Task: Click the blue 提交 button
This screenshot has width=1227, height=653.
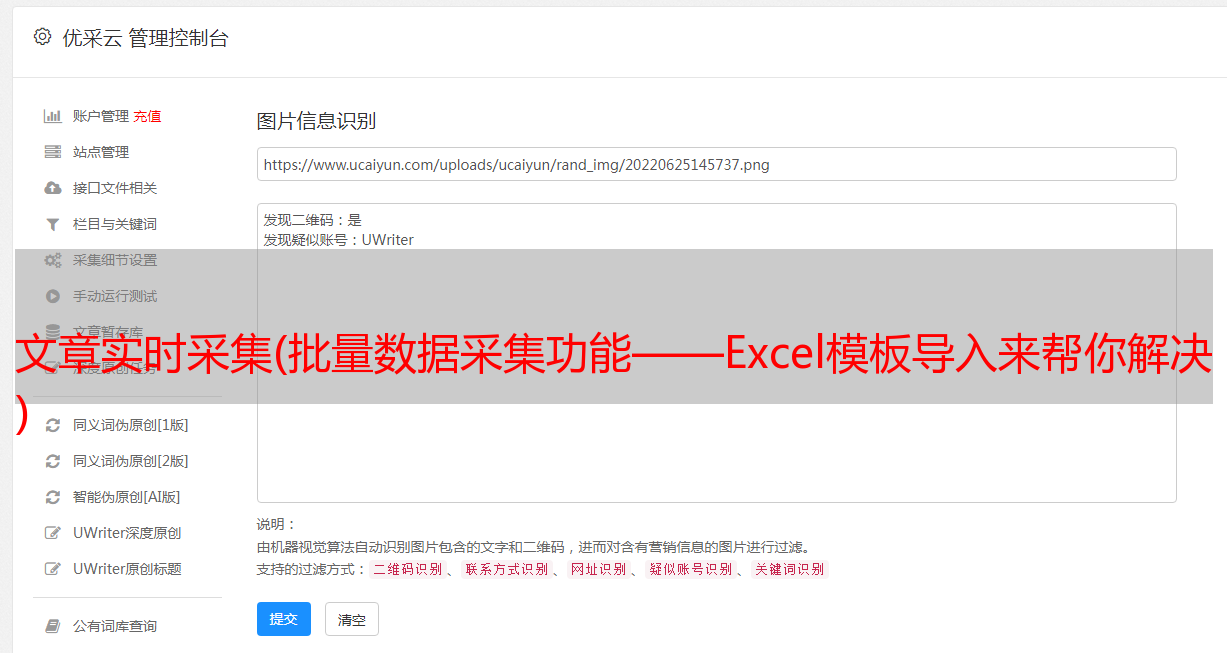Action: [x=284, y=619]
